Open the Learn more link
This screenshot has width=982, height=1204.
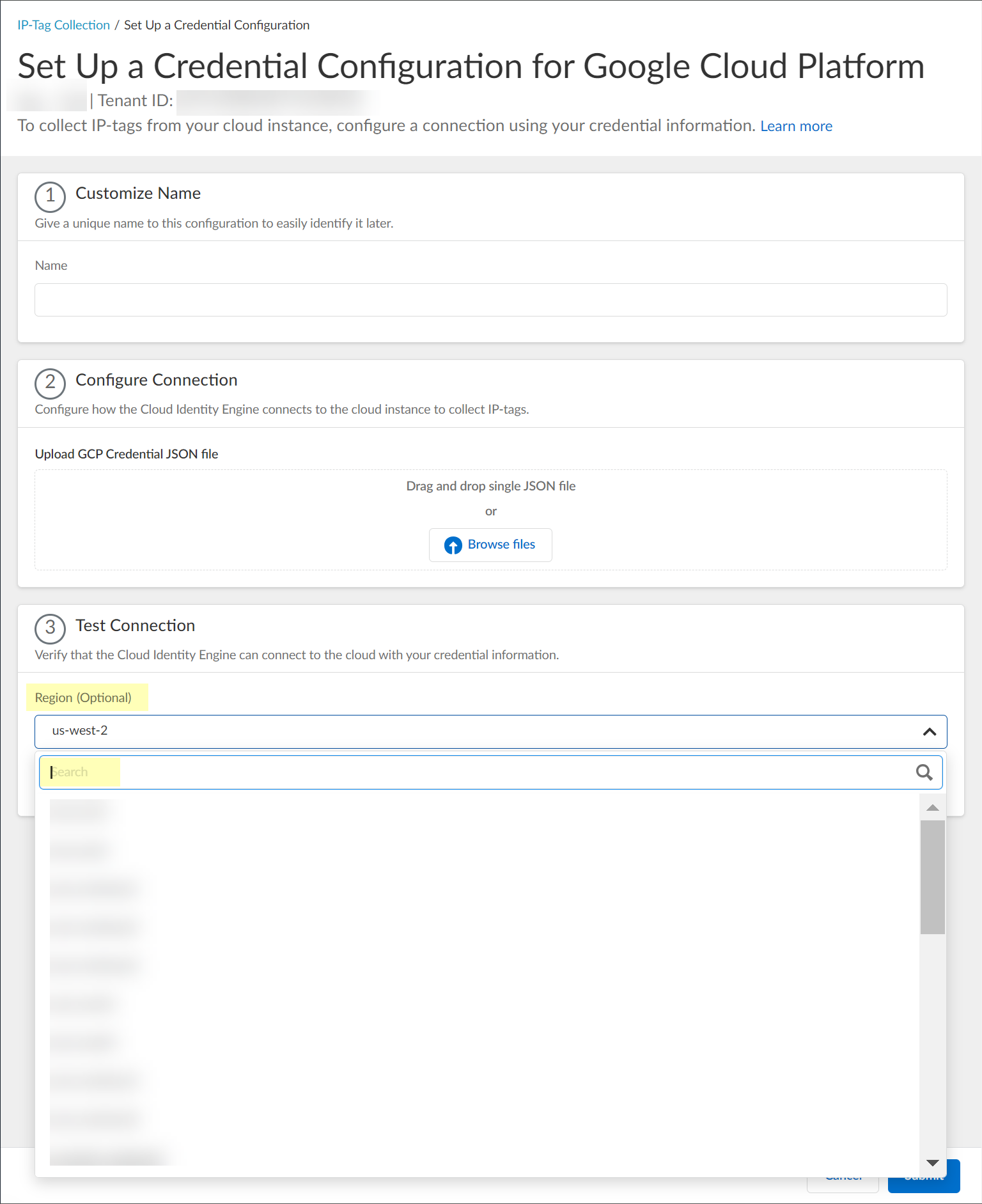(x=796, y=126)
